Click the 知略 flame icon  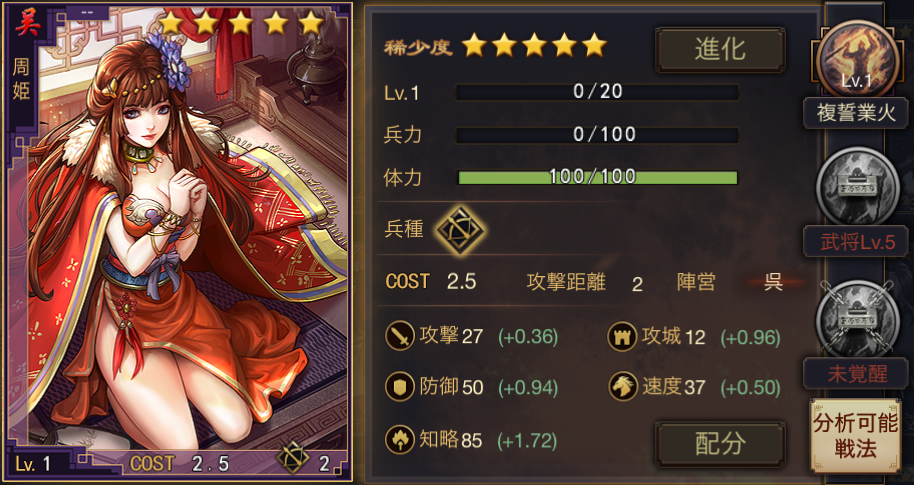coord(400,440)
